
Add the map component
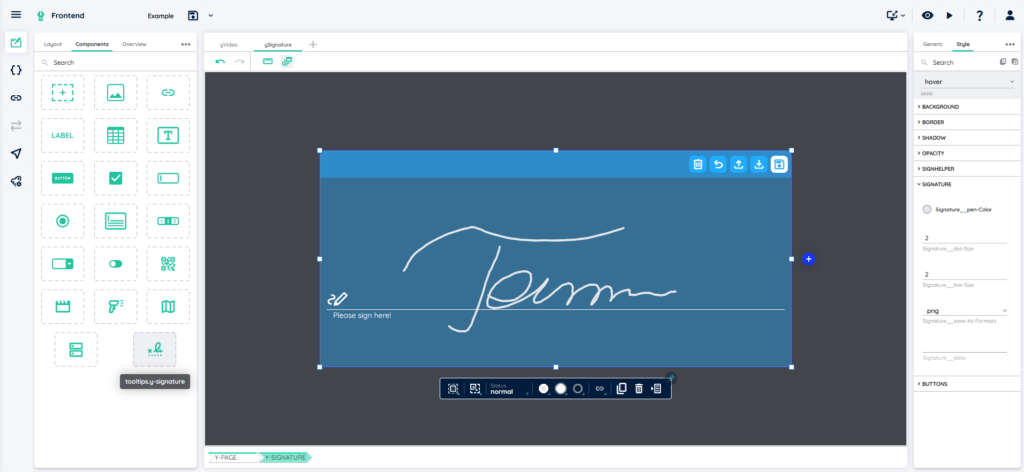(x=168, y=307)
